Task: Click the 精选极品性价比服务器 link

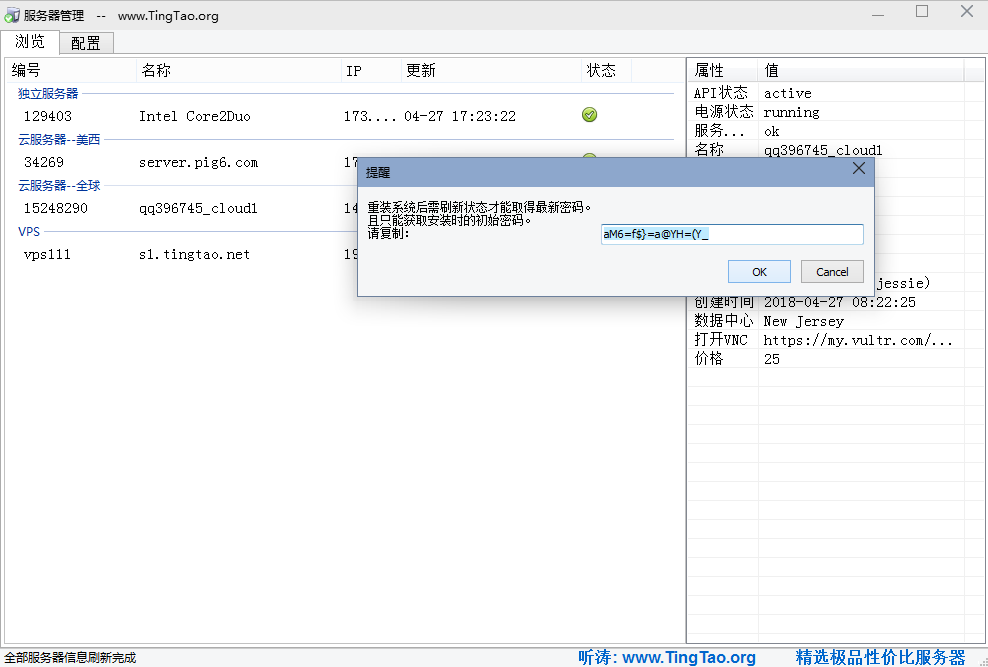Action: 880,658
